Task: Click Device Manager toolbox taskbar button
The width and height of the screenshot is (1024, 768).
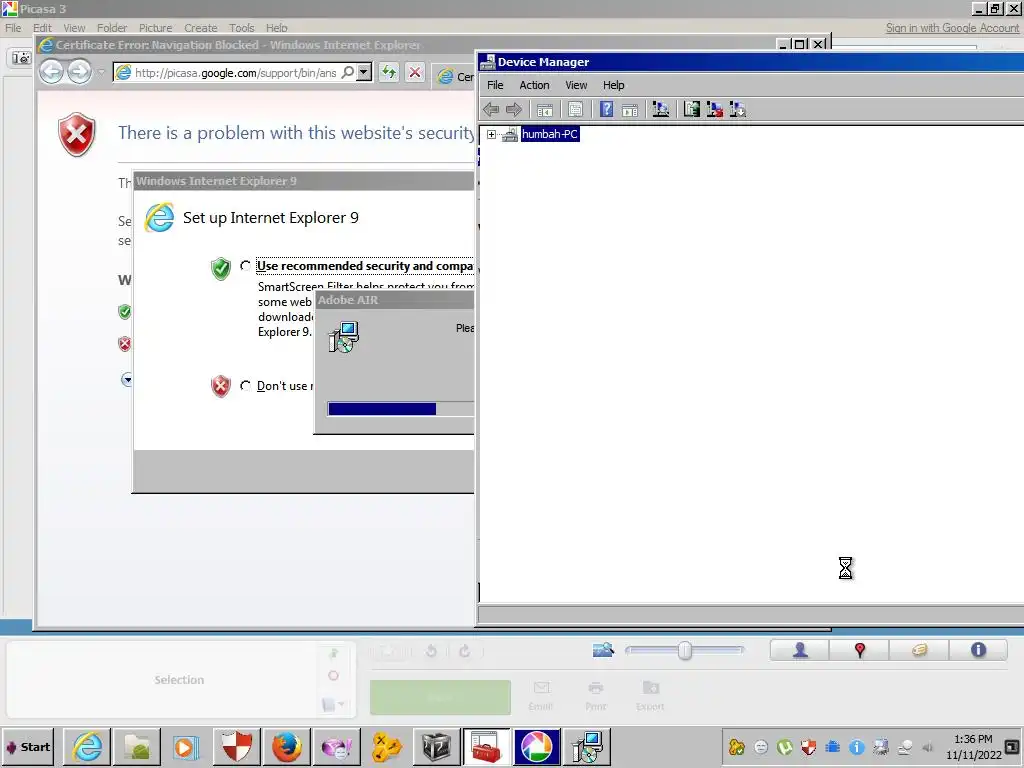Action: pyautogui.click(x=487, y=747)
